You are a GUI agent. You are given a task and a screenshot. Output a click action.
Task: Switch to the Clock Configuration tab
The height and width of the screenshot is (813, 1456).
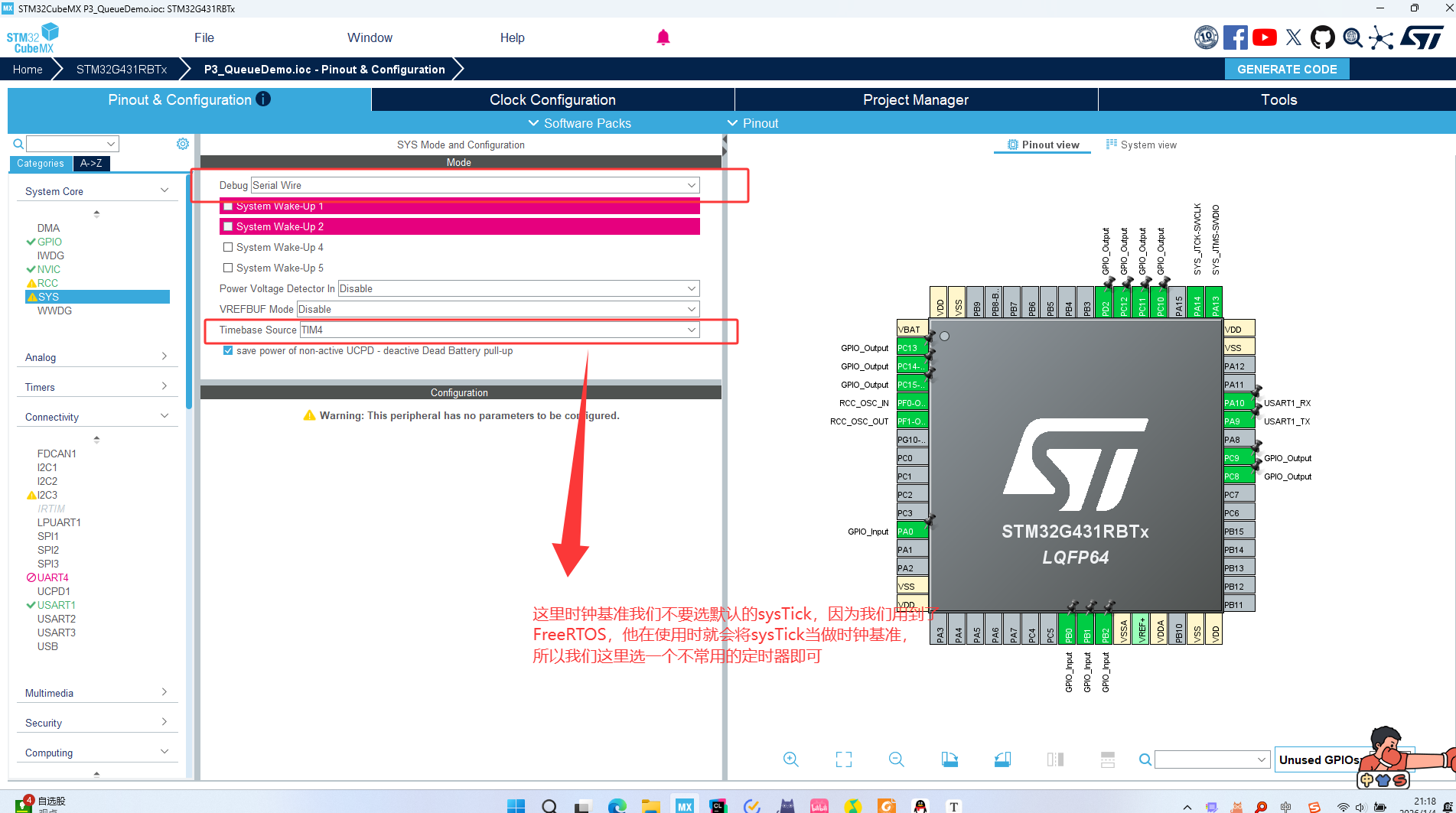pyautogui.click(x=552, y=99)
